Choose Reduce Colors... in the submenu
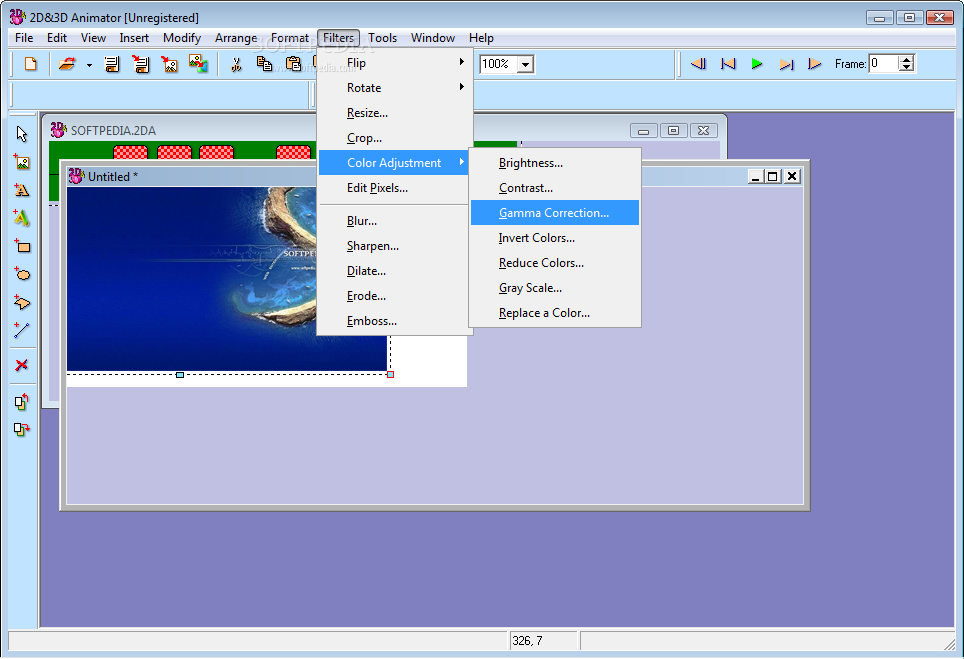This screenshot has height=659, width=964. [555, 263]
